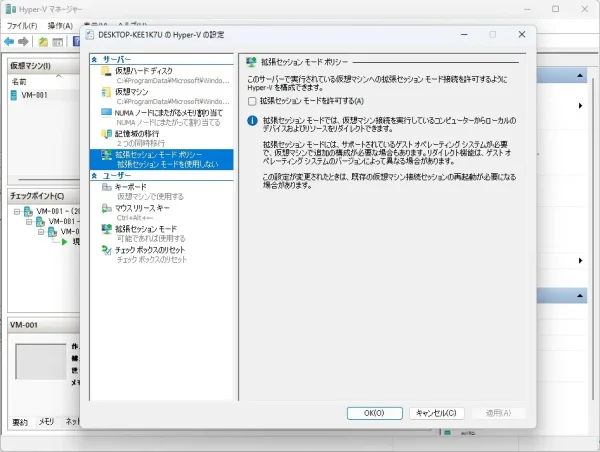Switch to the 要約 tab
Image resolution: width=600 pixels, height=452 pixels.
pos(20,422)
